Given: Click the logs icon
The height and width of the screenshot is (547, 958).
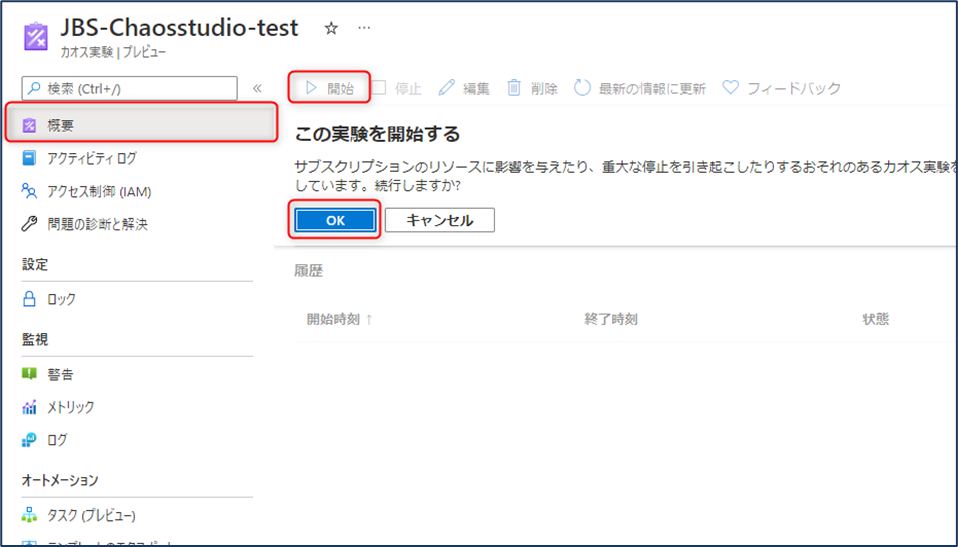Looking at the screenshot, I should point(29,439).
